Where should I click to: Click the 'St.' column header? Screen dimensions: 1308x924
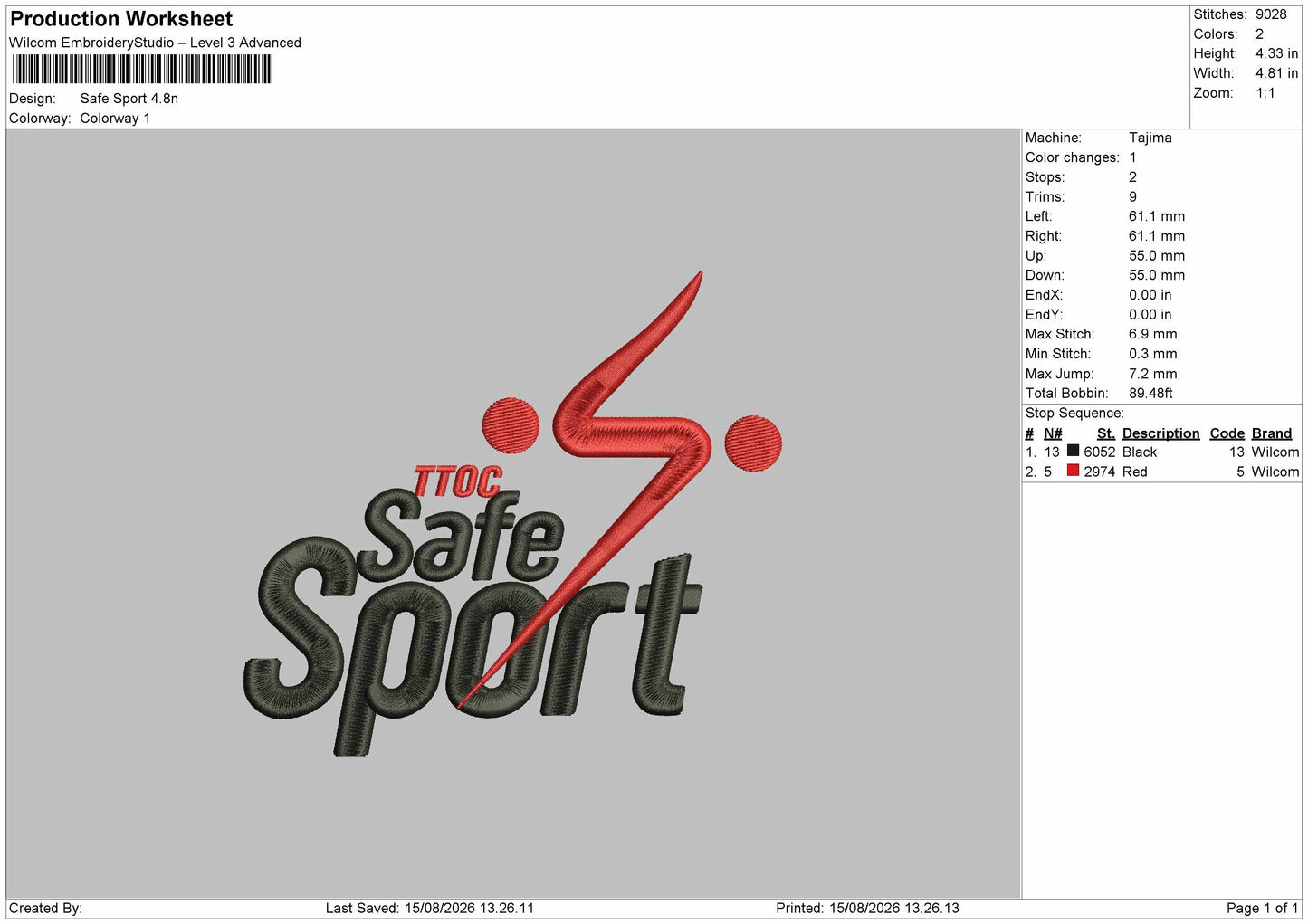pyautogui.click(x=1106, y=433)
